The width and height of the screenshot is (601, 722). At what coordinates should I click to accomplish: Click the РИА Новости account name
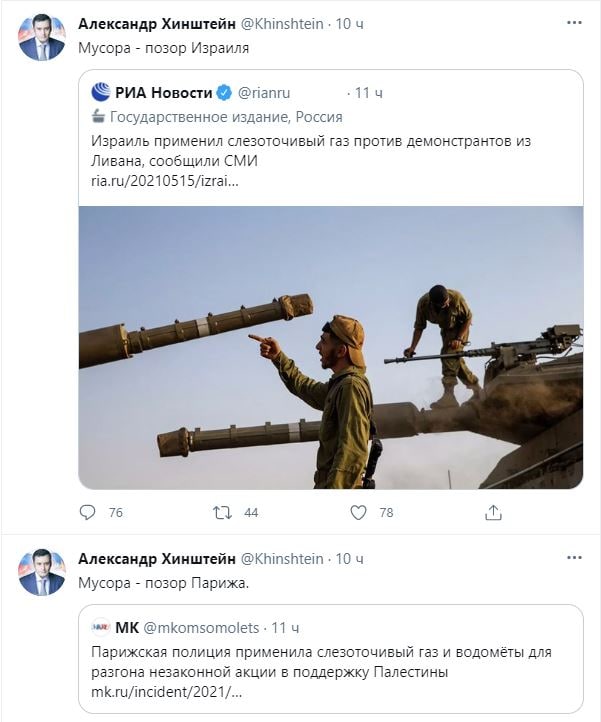pyautogui.click(x=163, y=93)
